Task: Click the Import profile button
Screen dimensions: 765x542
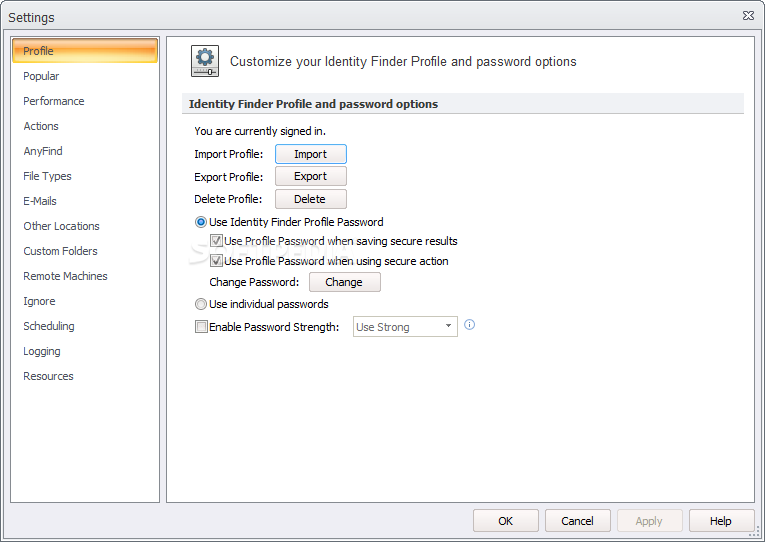Action: [x=311, y=154]
